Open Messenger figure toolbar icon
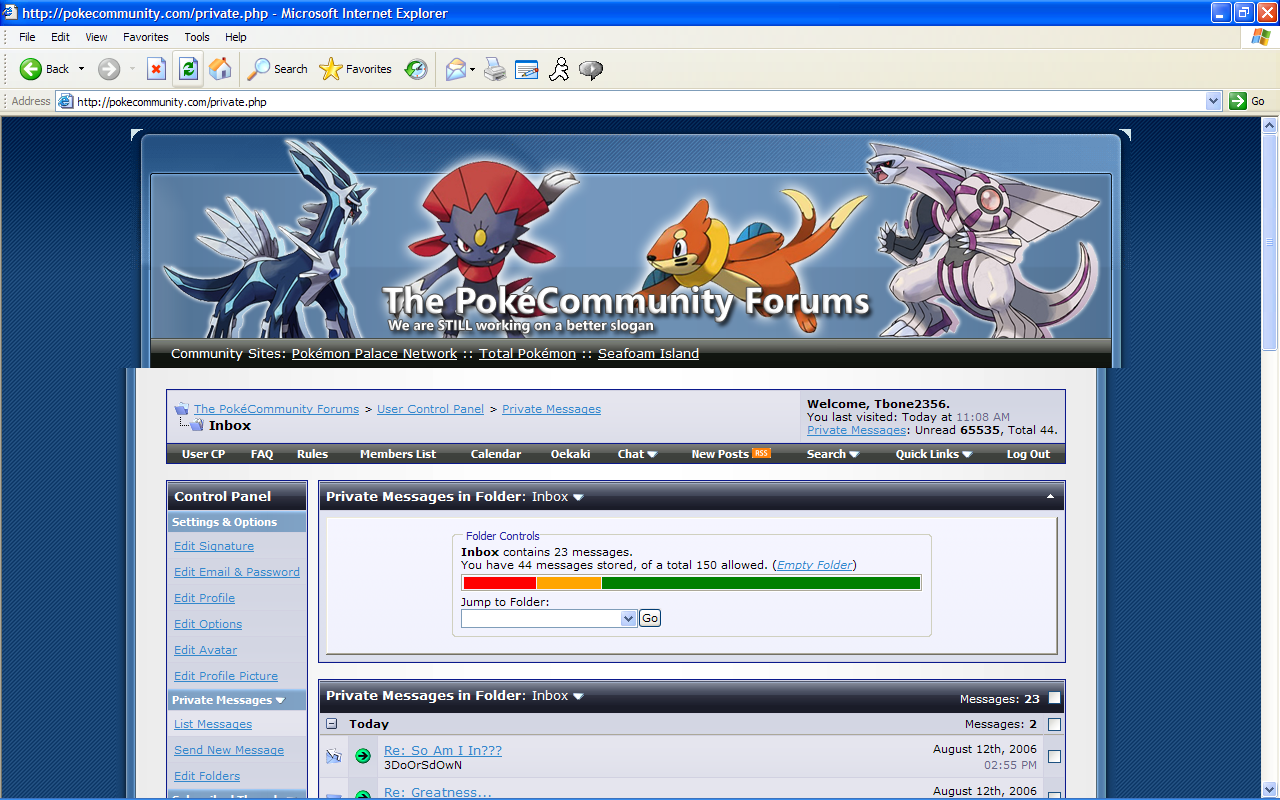The image size is (1280, 800). pos(559,69)
